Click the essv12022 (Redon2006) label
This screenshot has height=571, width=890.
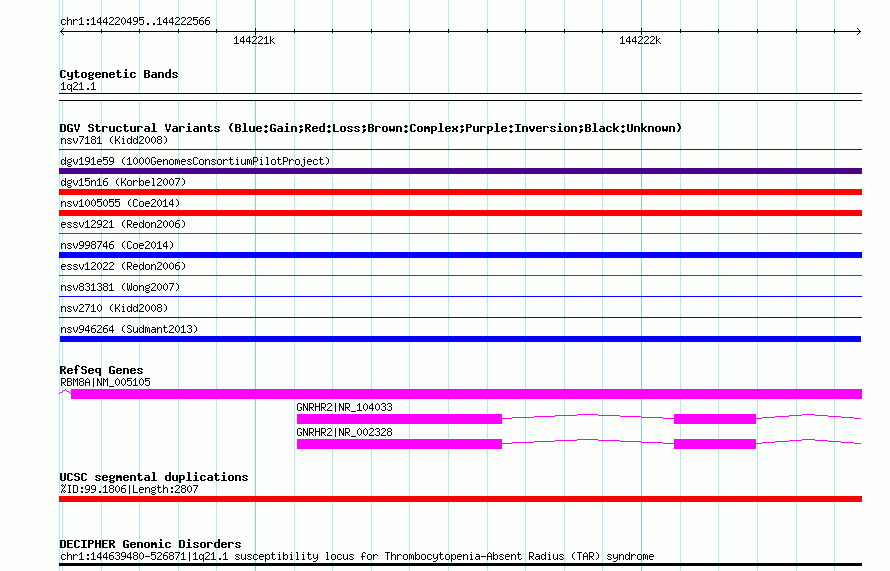pos(123,266)
